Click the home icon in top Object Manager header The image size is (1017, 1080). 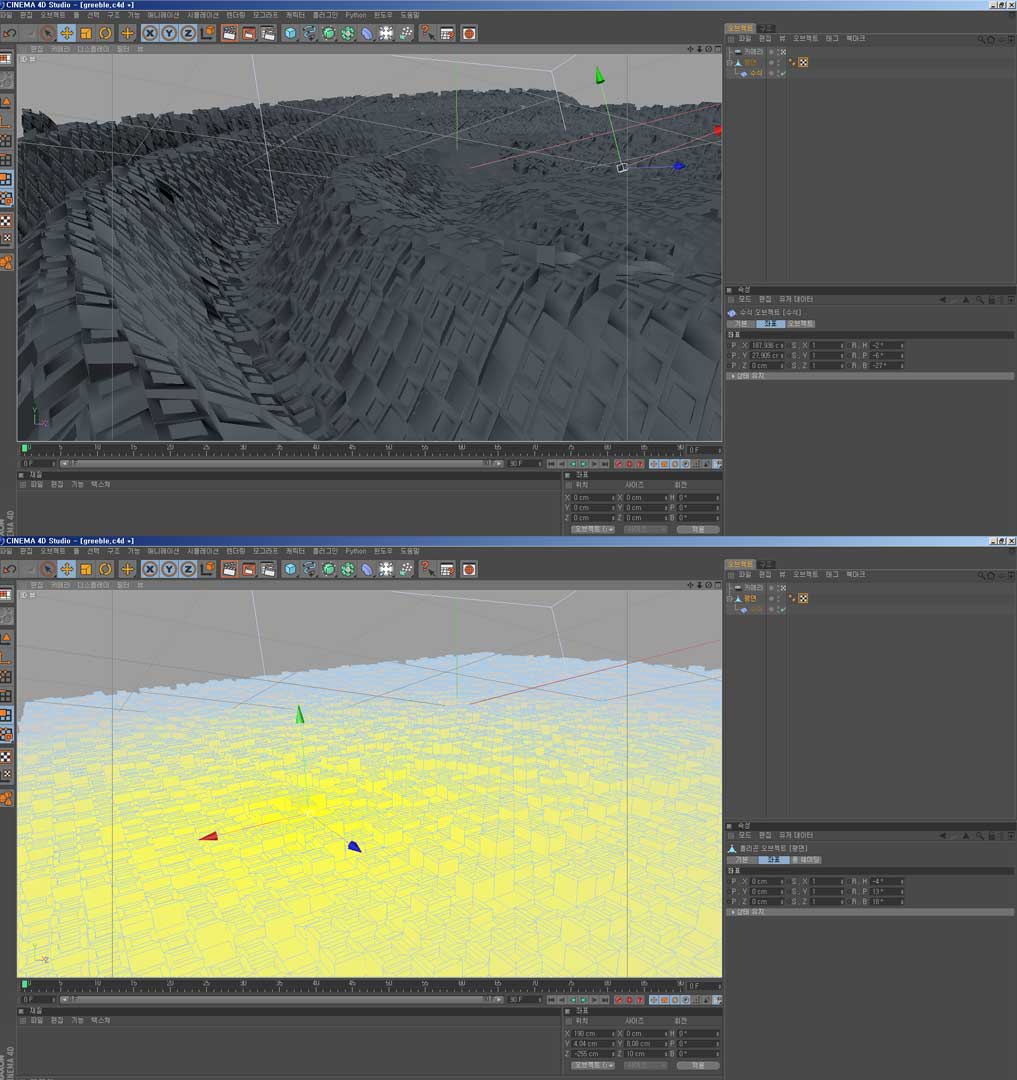991,39
